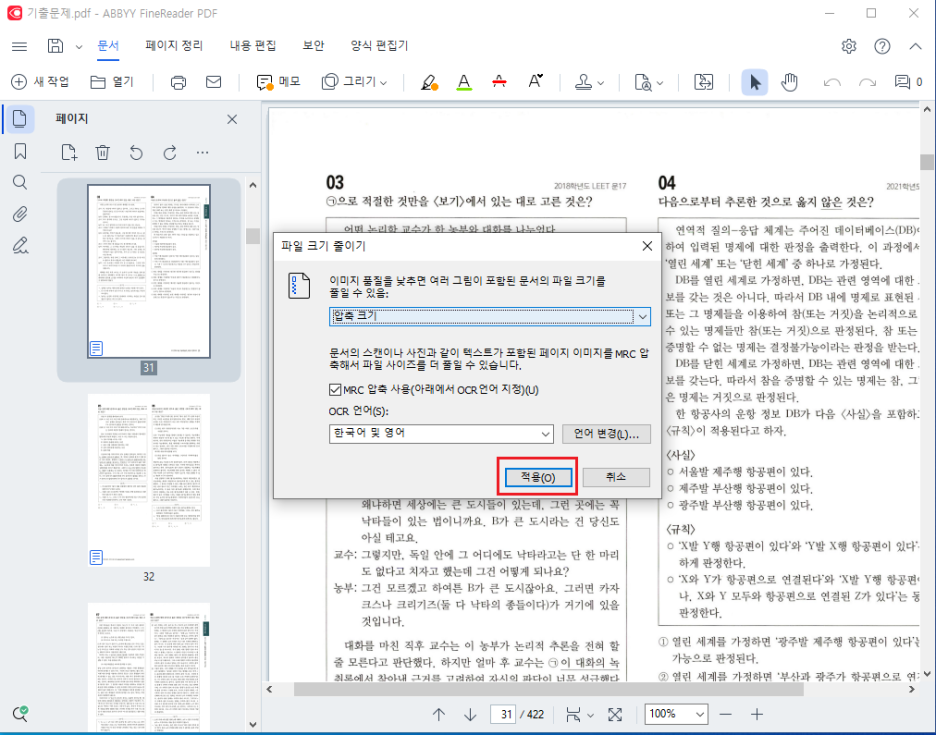The image size is (936, 735).
Task: Zoom out with minus button
Action: click(725, 714)
